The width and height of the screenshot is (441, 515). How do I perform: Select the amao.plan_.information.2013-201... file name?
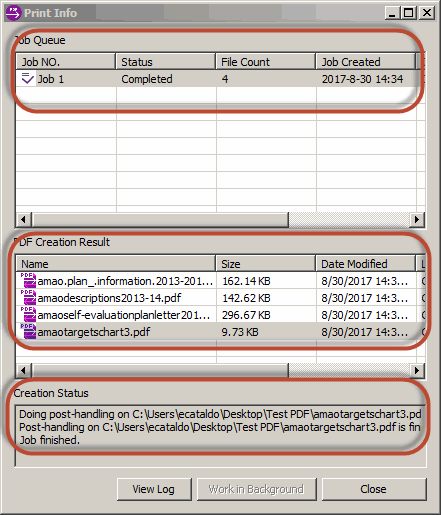point(125,281)
